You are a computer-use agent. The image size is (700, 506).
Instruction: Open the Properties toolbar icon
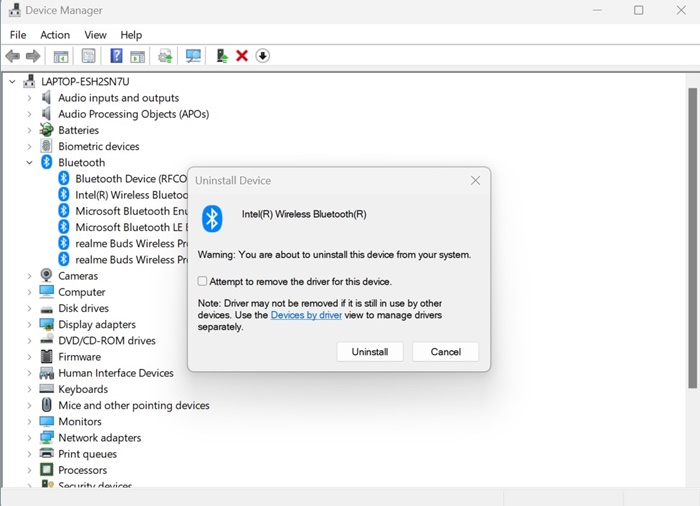pyautogui.click(x=88, y=56)
